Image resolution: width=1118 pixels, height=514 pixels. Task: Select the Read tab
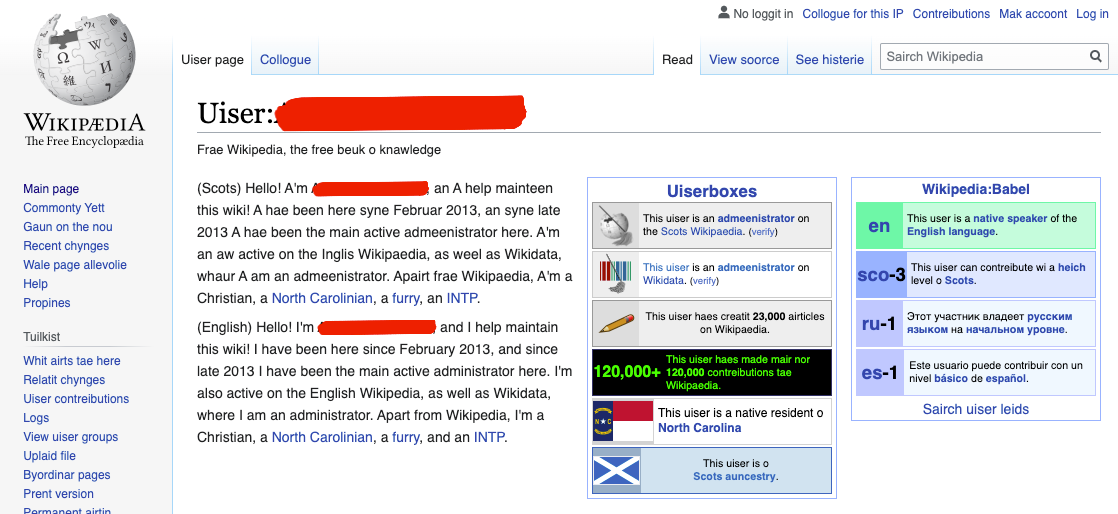pos(677,60)
